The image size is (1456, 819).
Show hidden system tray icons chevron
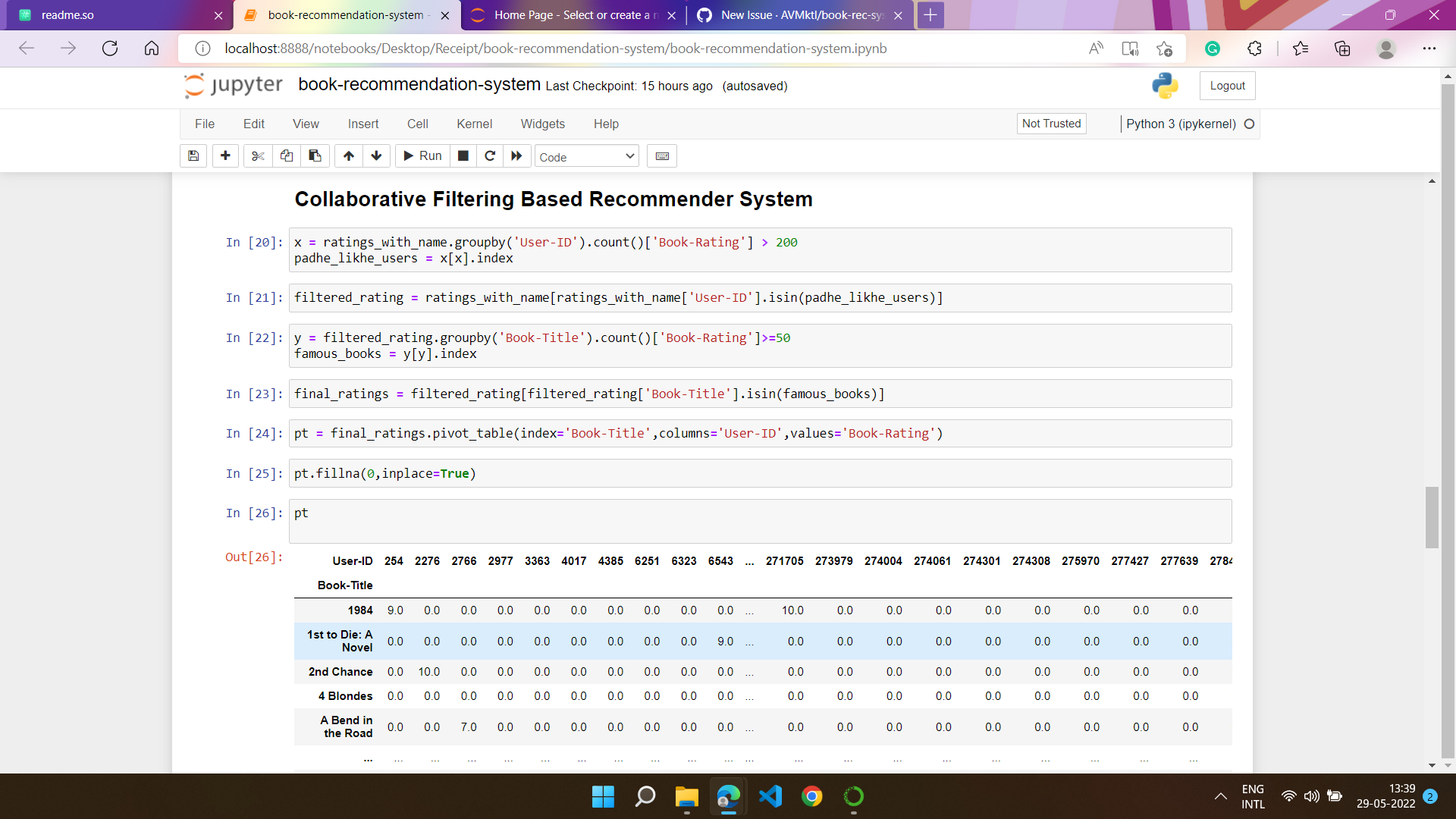[1221, 796]
